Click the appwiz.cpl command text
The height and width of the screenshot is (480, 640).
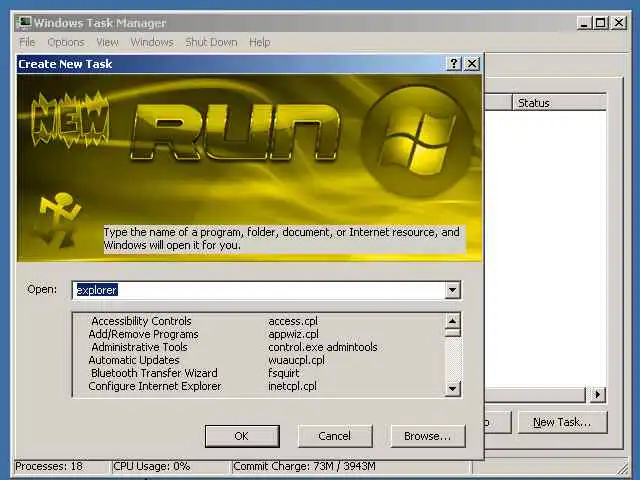(293, 334)
